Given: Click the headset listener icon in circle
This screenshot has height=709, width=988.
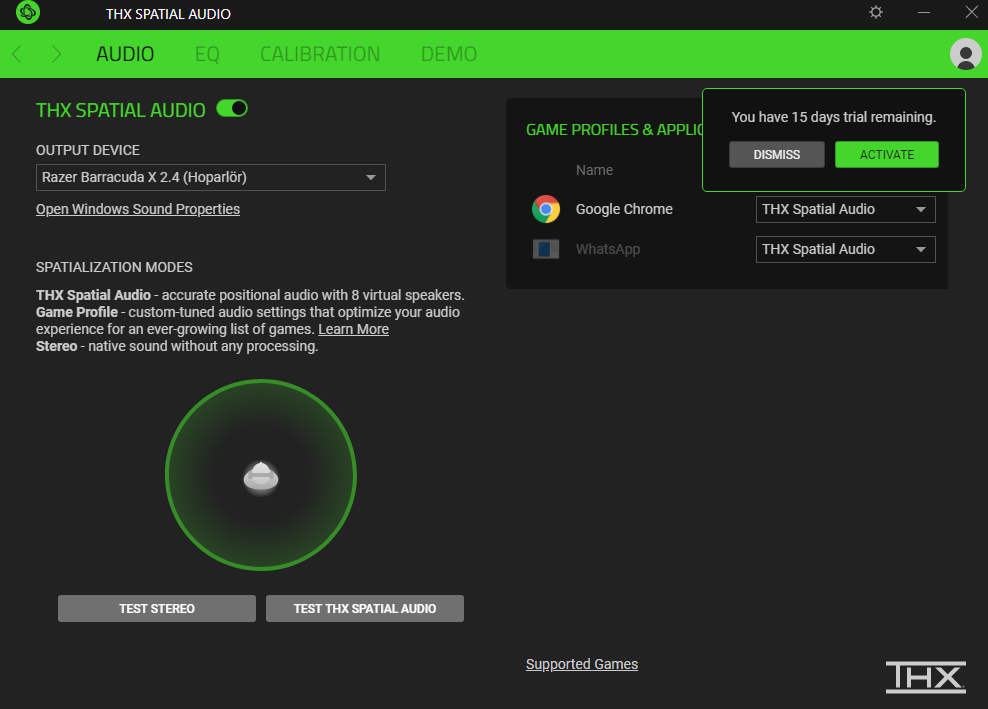Looking at the screenshot, I should 261,477.
